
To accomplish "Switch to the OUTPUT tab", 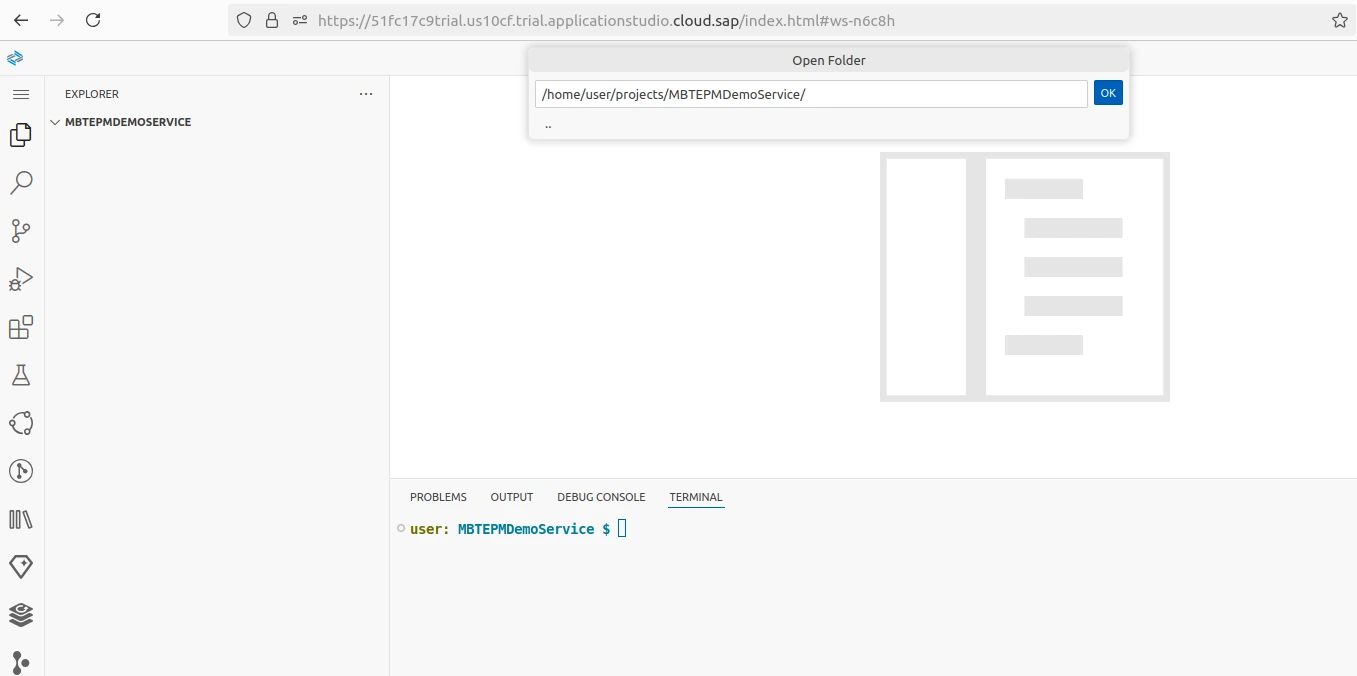I will click(x=512, y=497).
